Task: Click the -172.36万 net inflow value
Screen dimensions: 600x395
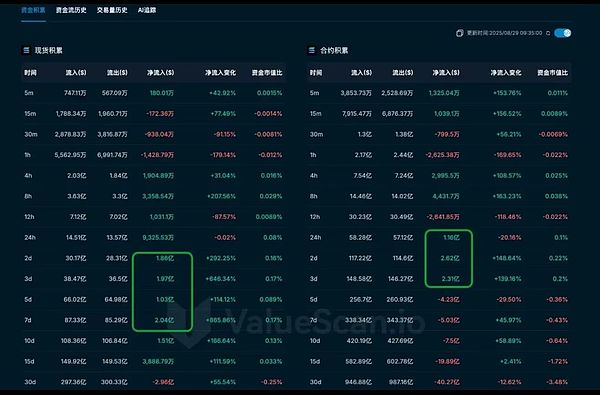Action: [160, 114]
